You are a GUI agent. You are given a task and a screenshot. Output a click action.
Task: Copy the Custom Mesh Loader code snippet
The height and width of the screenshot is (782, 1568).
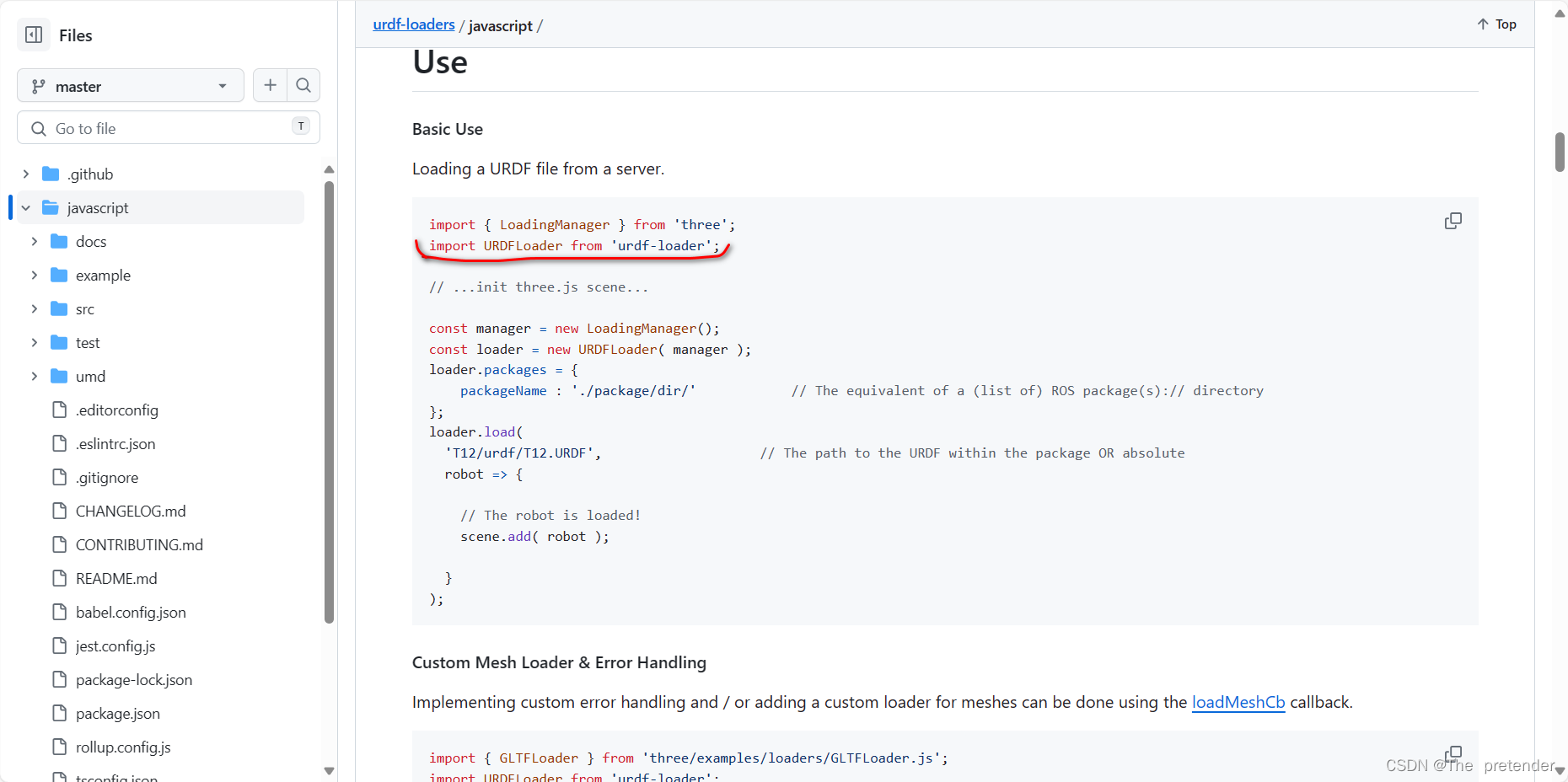point(1453,753)
